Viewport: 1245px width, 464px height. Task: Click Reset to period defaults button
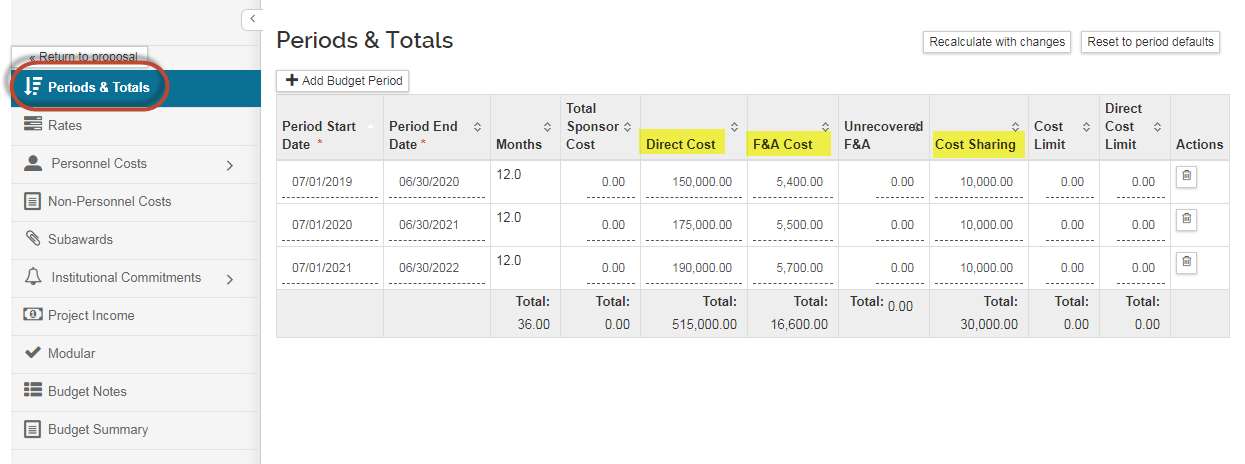[1150, 42]
